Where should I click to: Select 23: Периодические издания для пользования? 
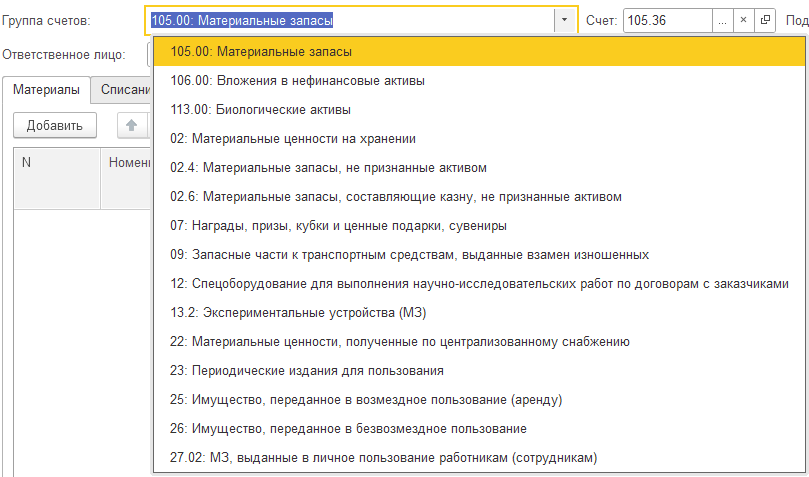[x=479, y=371]
